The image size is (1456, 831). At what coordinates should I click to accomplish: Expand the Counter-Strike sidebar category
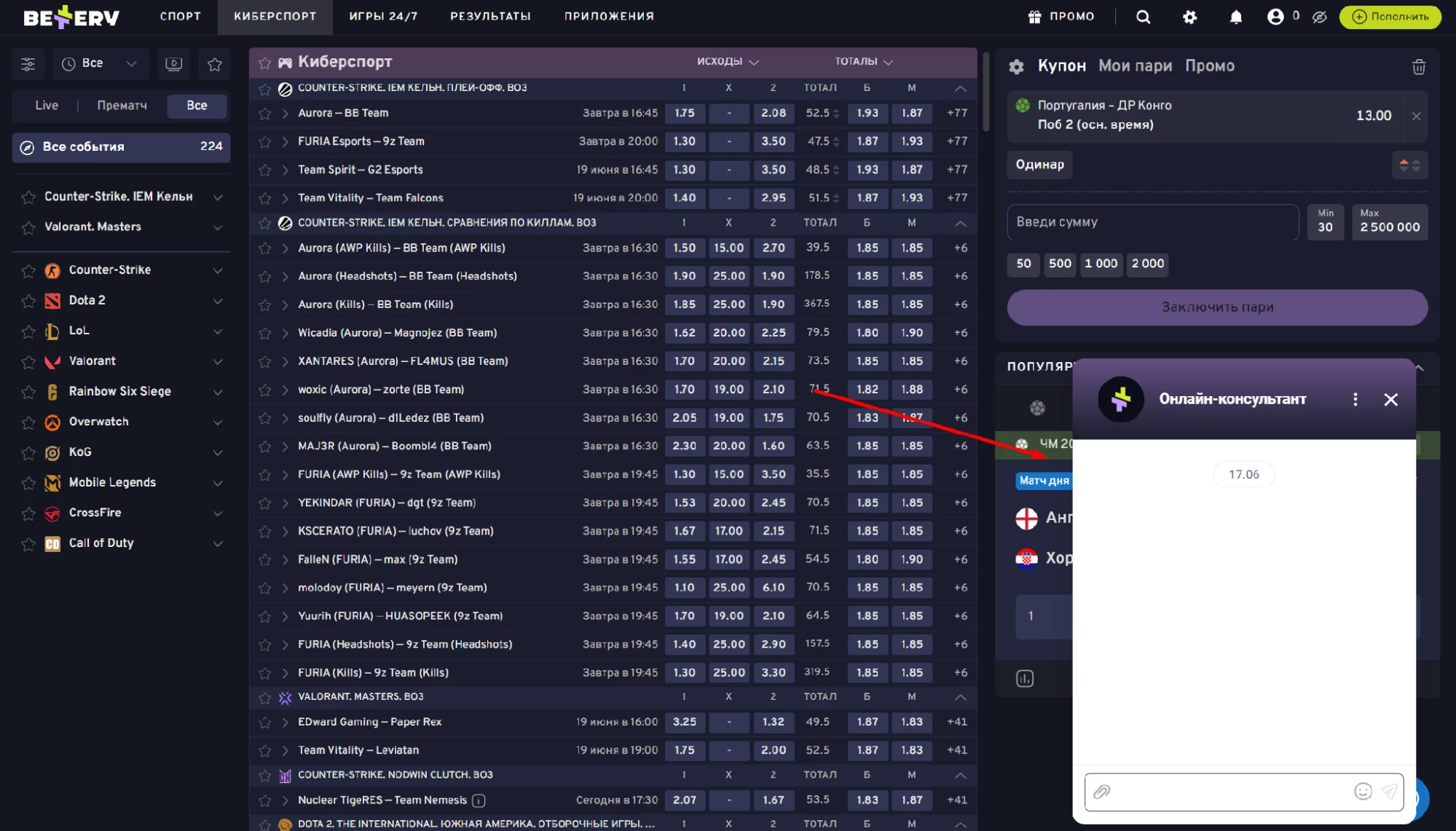pos(218,271)
